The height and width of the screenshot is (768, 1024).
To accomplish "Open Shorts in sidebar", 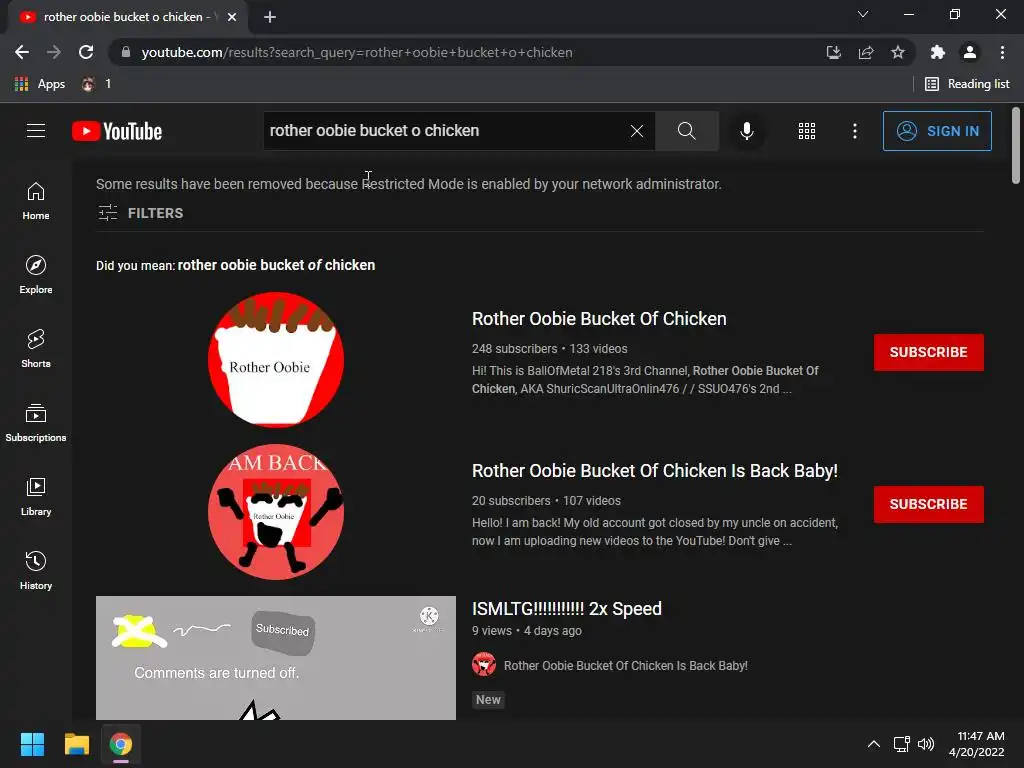I will tap(36, 349).
